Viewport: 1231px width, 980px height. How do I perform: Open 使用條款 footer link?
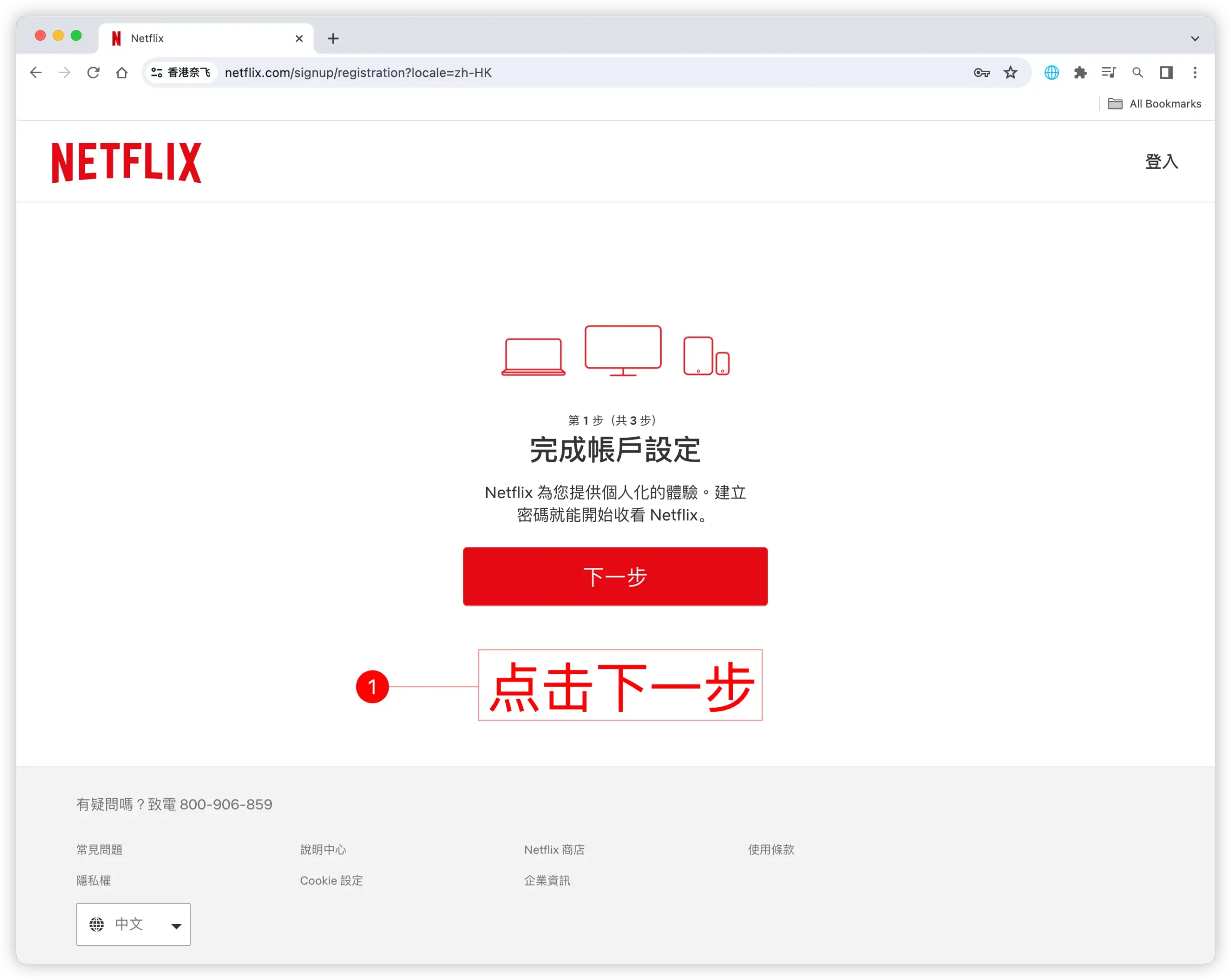coord(771,849)
